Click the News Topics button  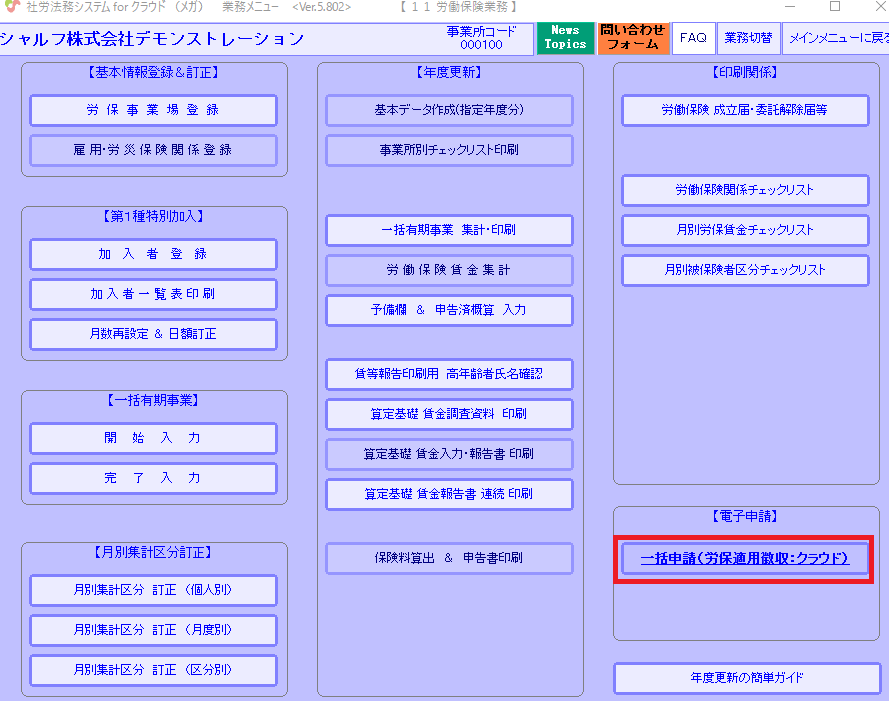(x=565, y=38)
